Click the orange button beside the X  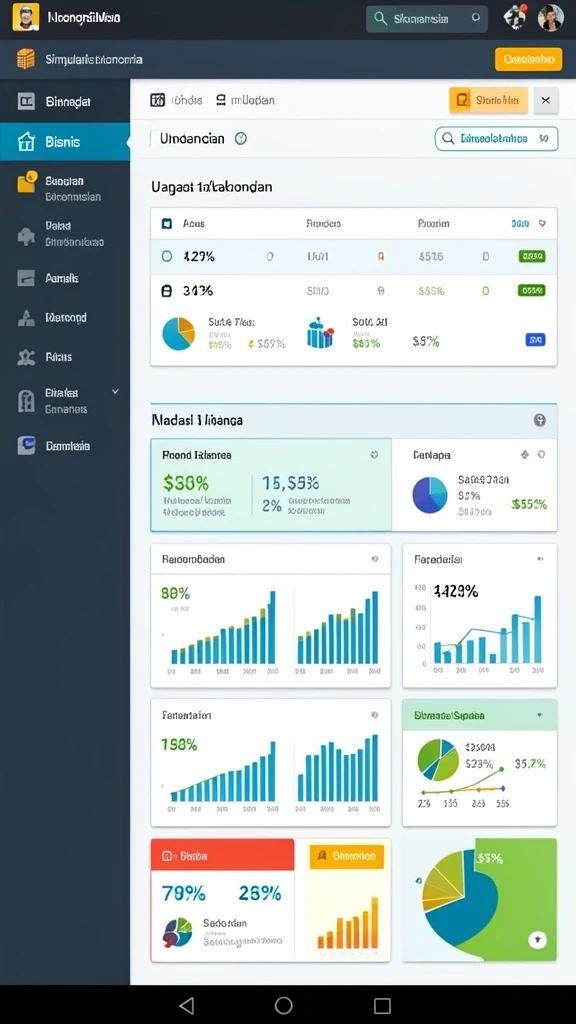488,100
